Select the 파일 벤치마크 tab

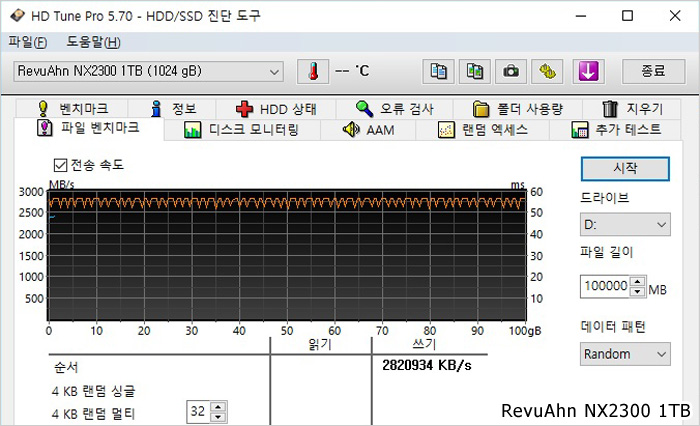click(88, 129)
